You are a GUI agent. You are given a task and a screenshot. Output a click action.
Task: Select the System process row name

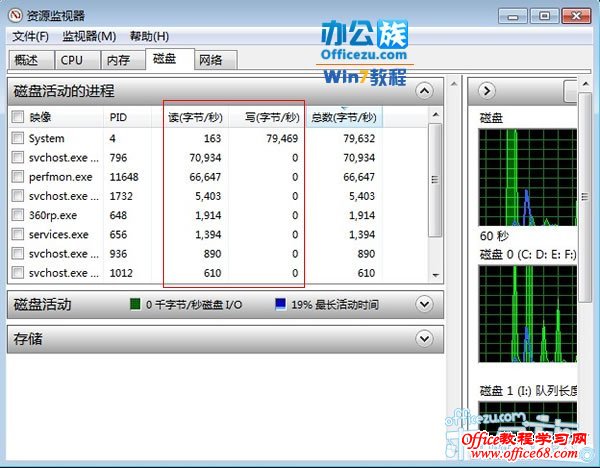[47, 138]
